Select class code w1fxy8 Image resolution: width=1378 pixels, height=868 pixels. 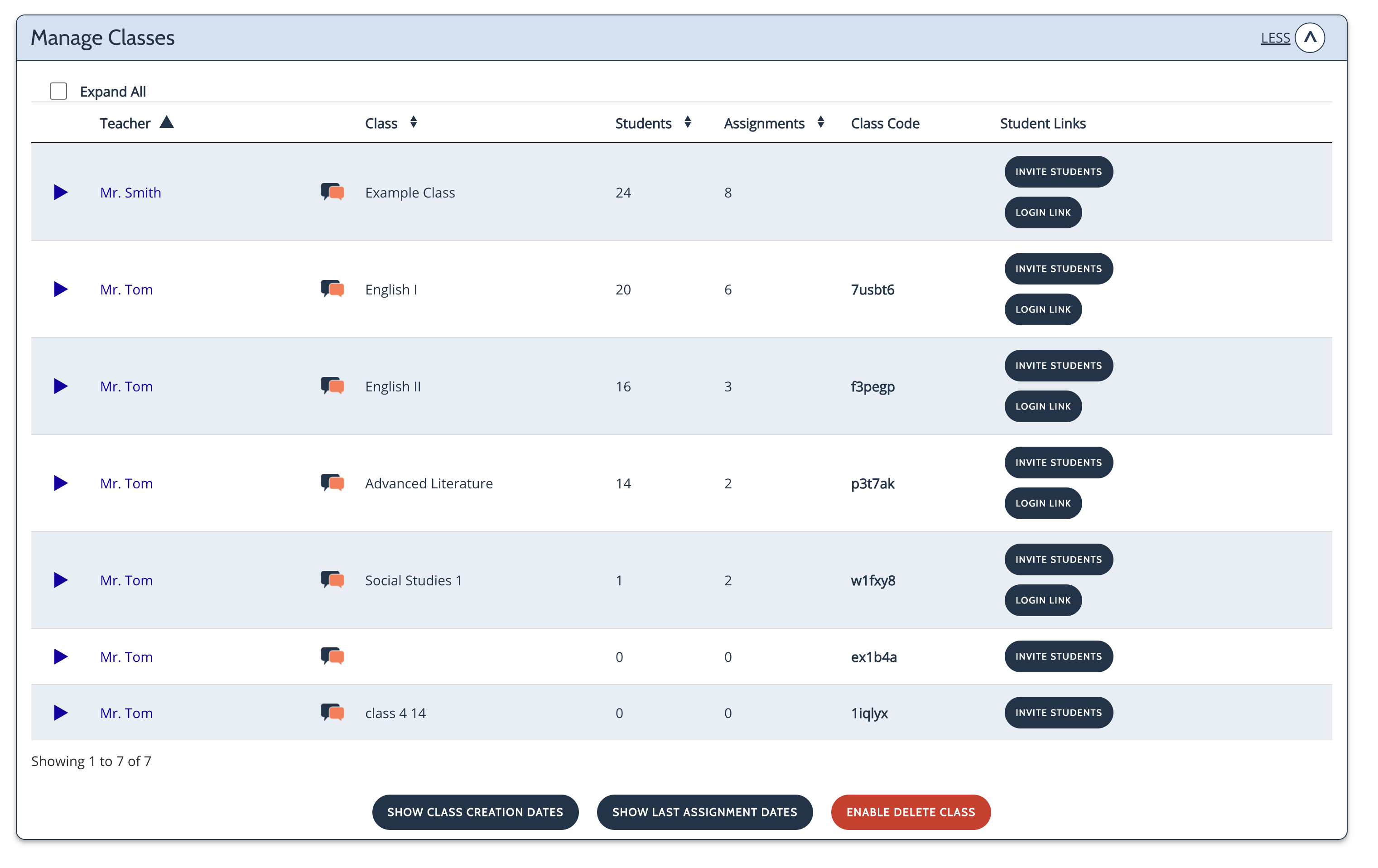click(x=873, y=580)
